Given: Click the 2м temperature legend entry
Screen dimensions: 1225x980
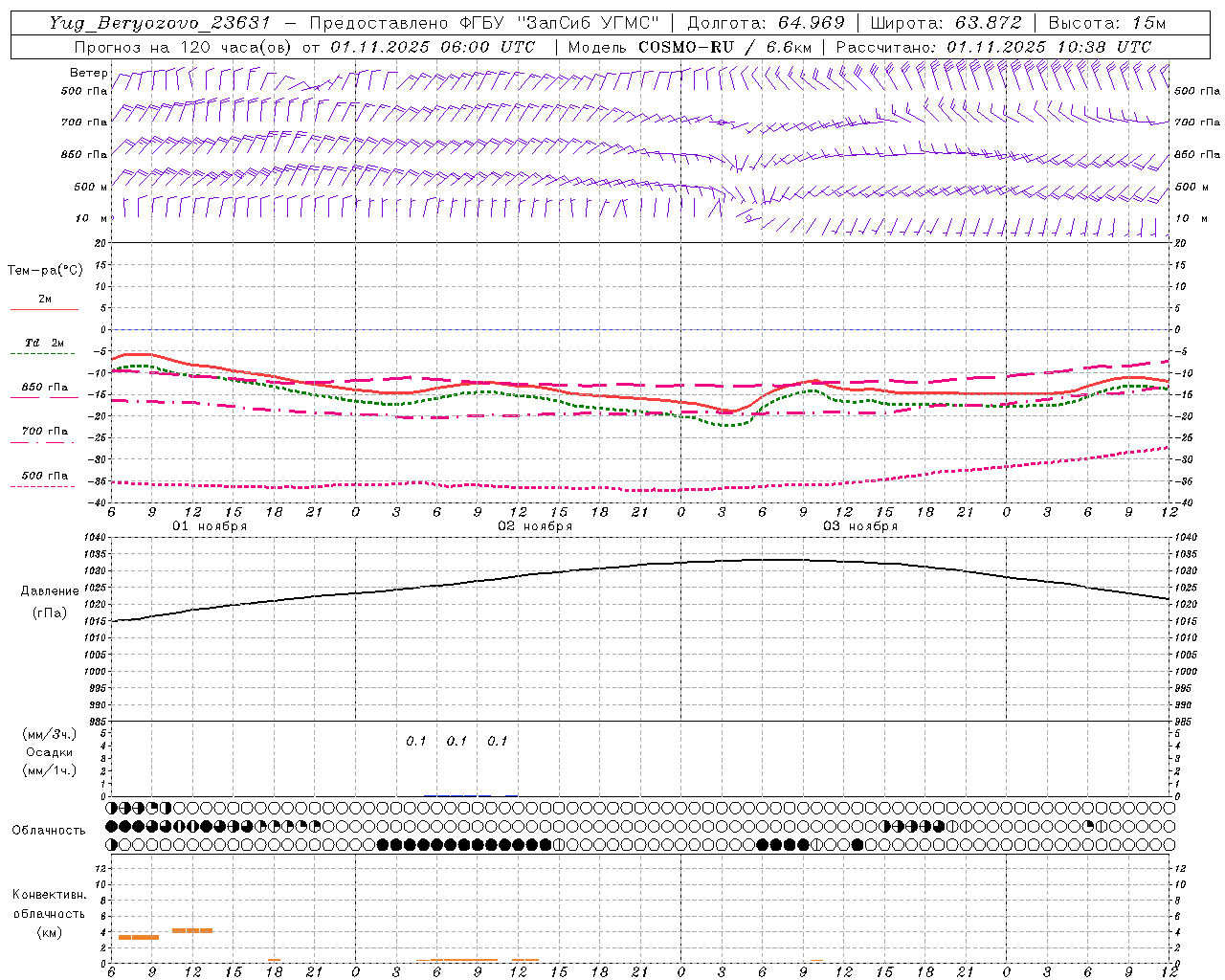Looking at the screenshot, I should point(45,299).
